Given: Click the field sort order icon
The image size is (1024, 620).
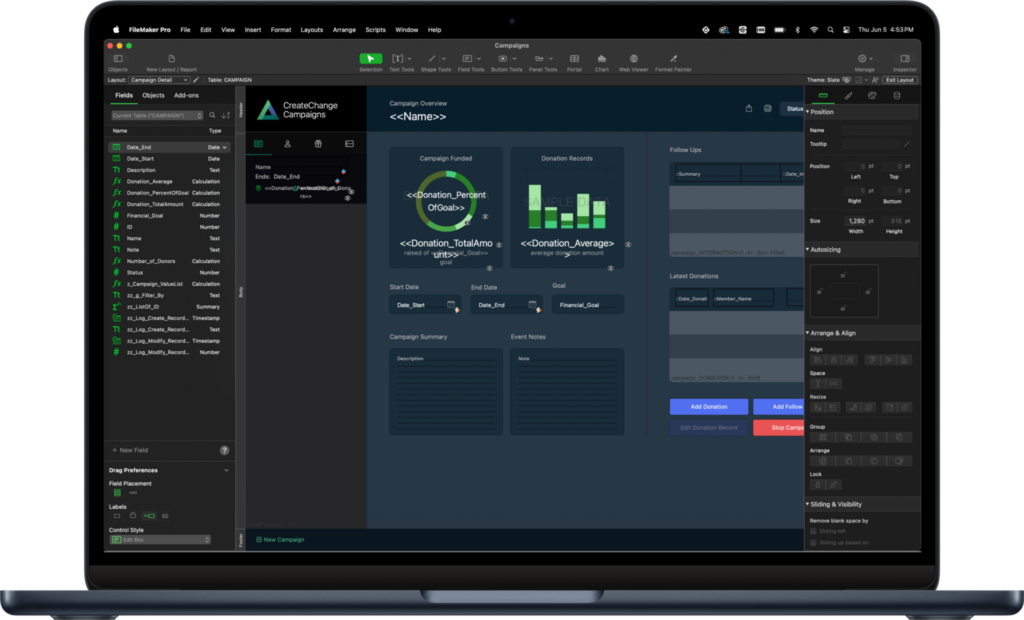Looking at the screenshot, I should [x=225, y=115].
